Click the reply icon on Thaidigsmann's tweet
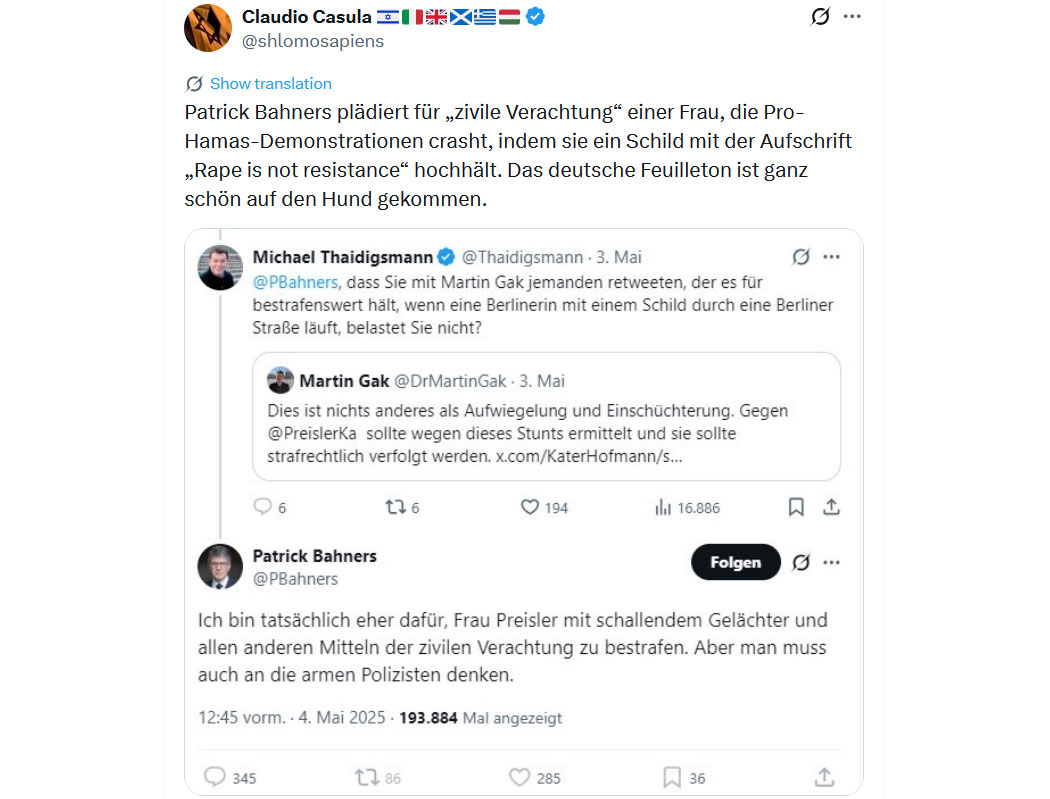This screenshot has height=799, width=1050. pyautogui.click(x=263, y=507)
